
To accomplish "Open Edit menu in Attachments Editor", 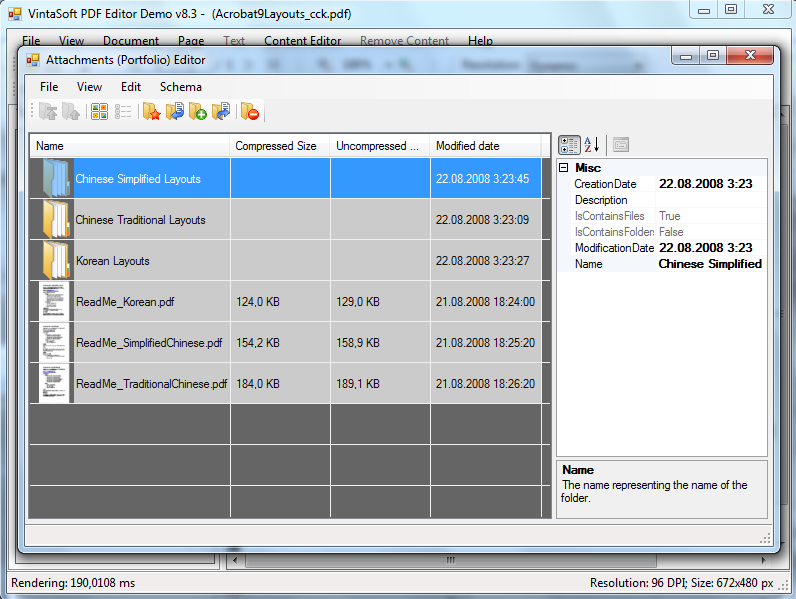I will 131,87.
